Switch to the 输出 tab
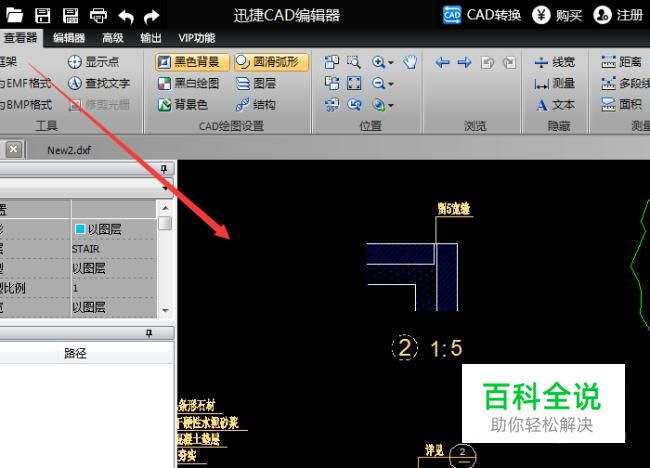 click(150, 38)
